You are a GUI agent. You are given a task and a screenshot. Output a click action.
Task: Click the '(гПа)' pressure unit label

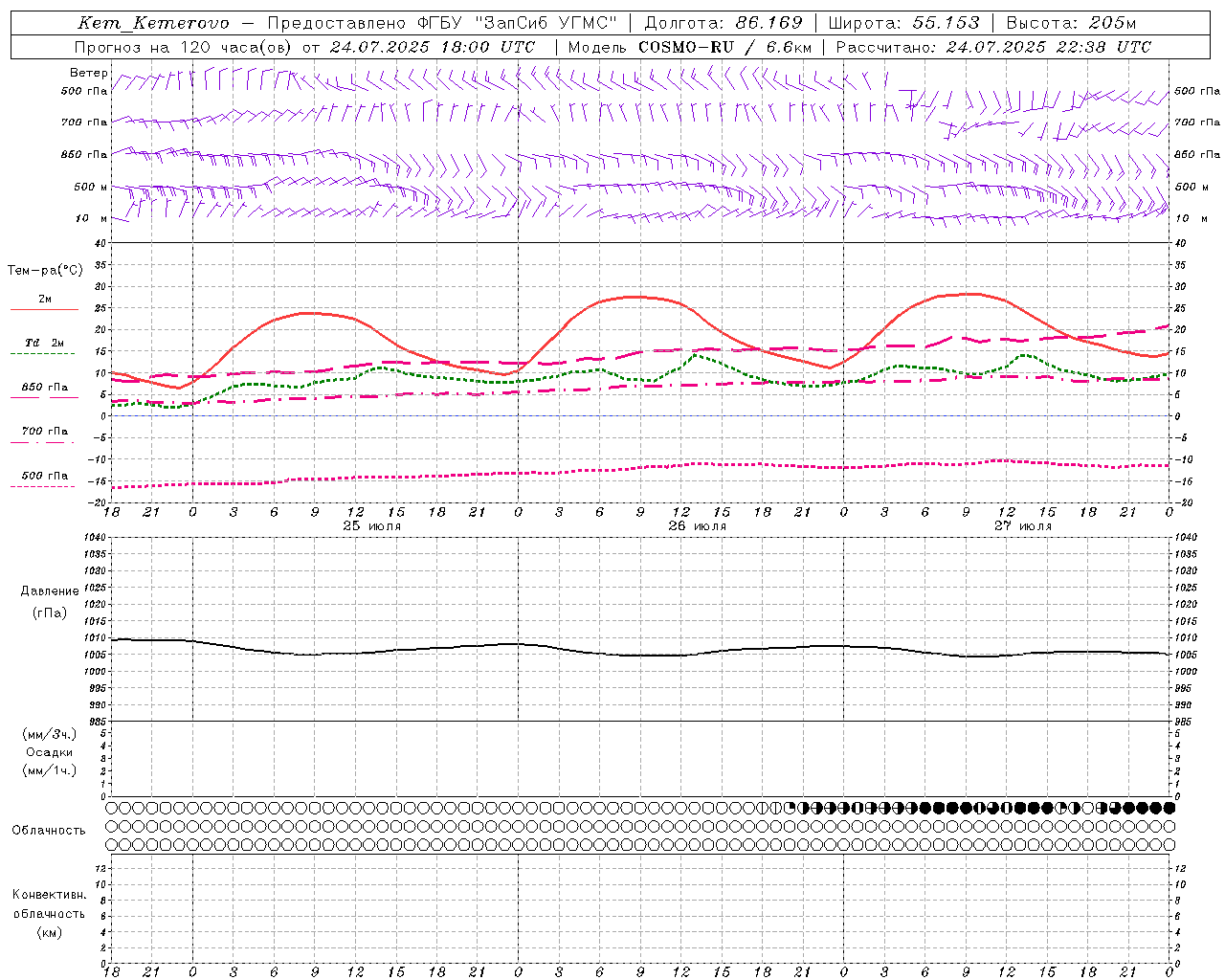point(50,612)
